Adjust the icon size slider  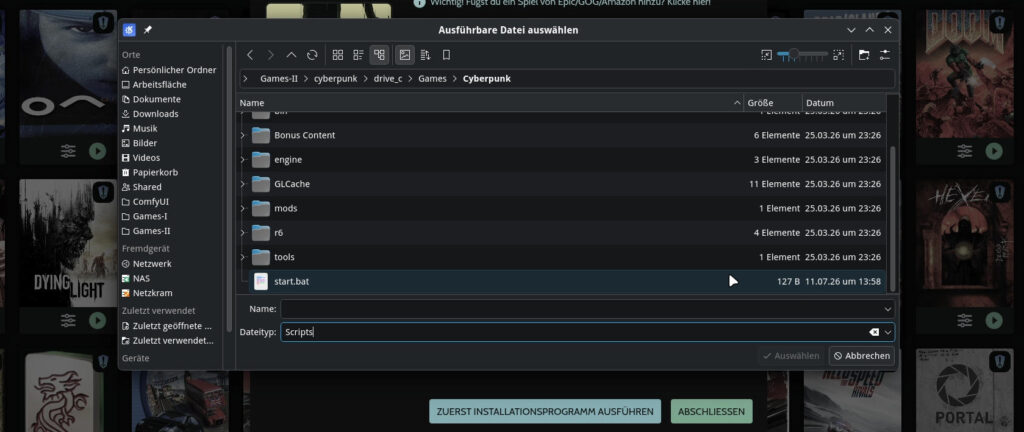[x=803, y=55]
